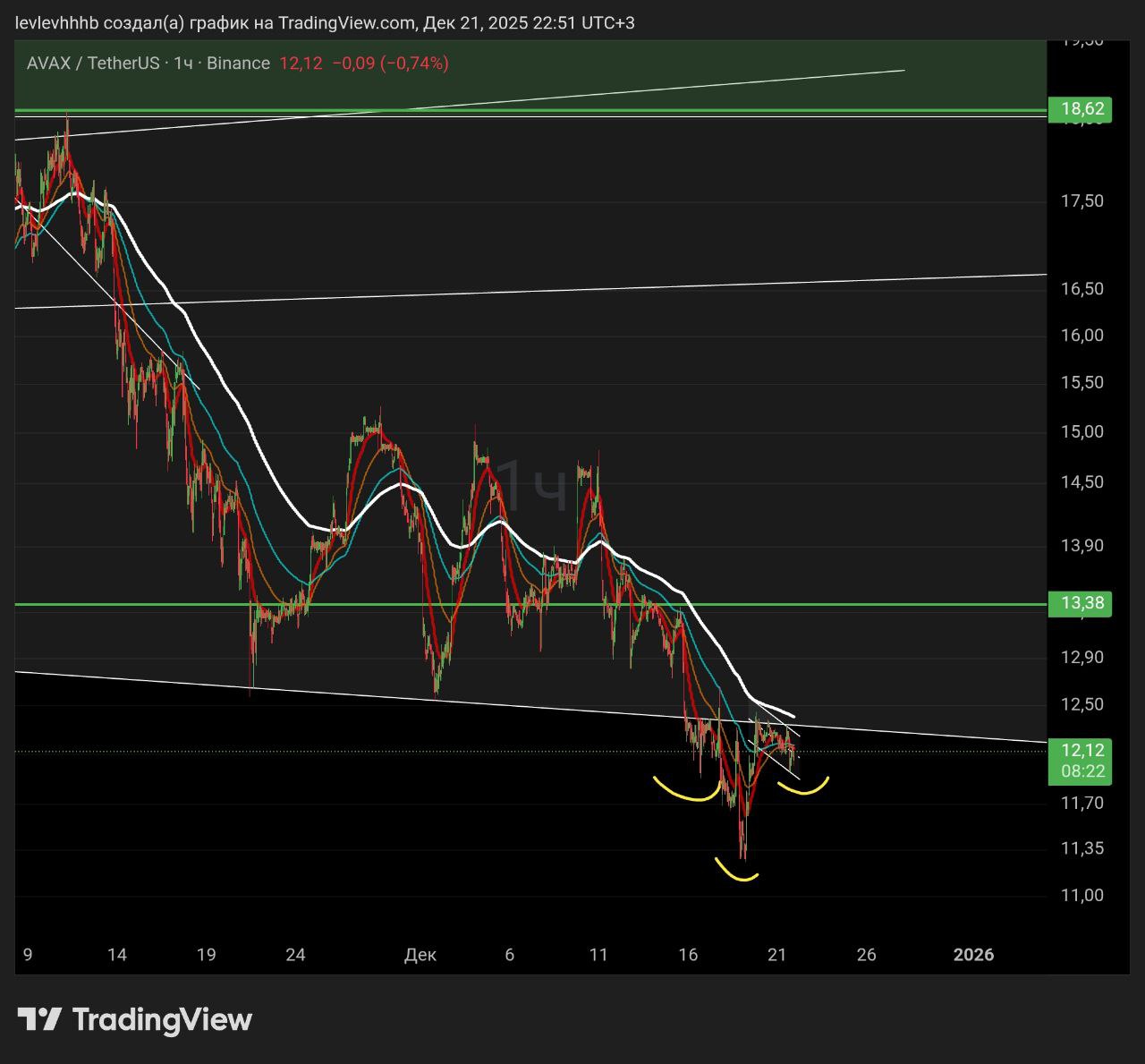The image size is (1145, 1064).
Task: Click the chart author header text
Action: click(325, 22)
